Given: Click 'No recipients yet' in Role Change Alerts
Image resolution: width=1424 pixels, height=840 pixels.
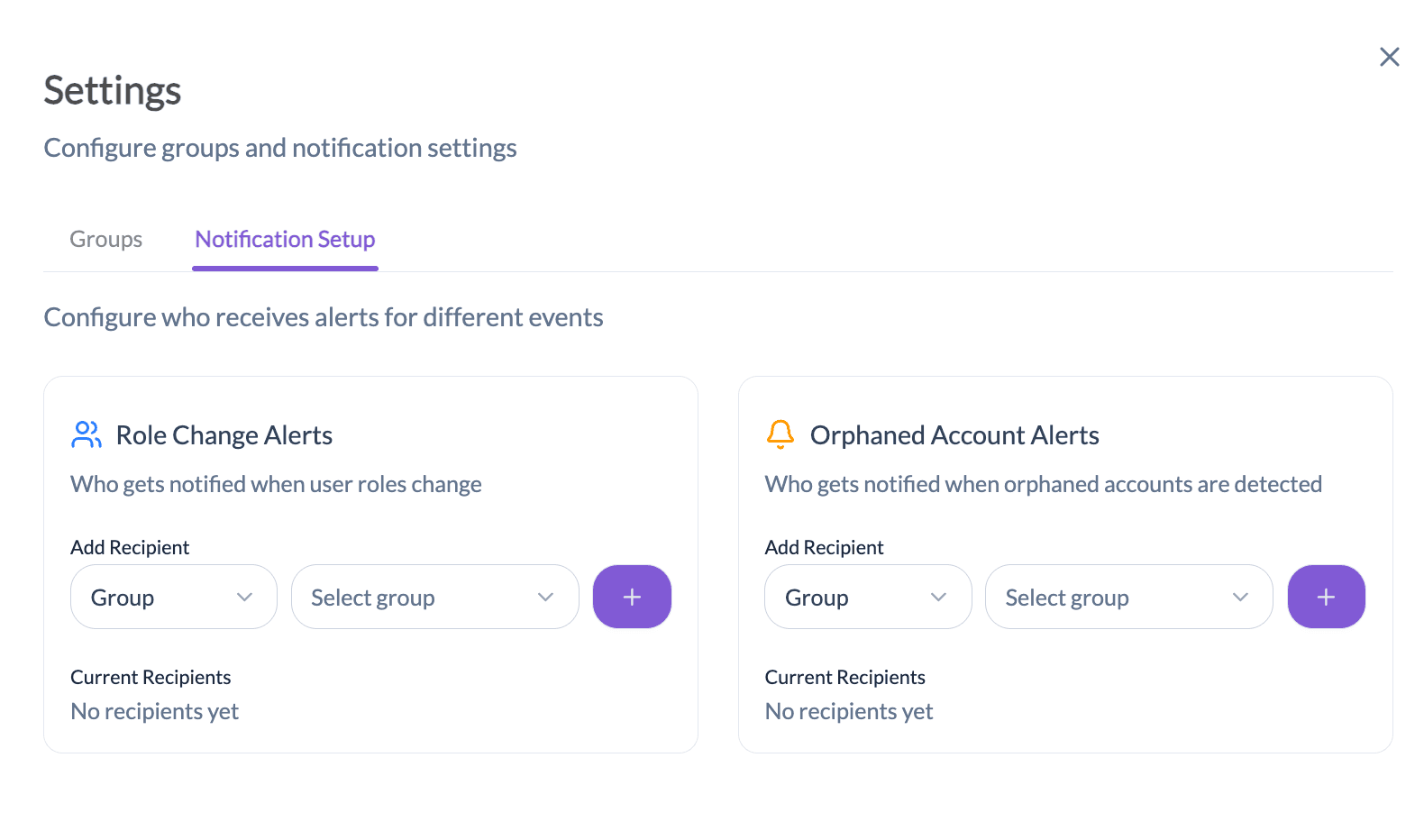Looking at the screenshot, I should [x=155, y=712].
